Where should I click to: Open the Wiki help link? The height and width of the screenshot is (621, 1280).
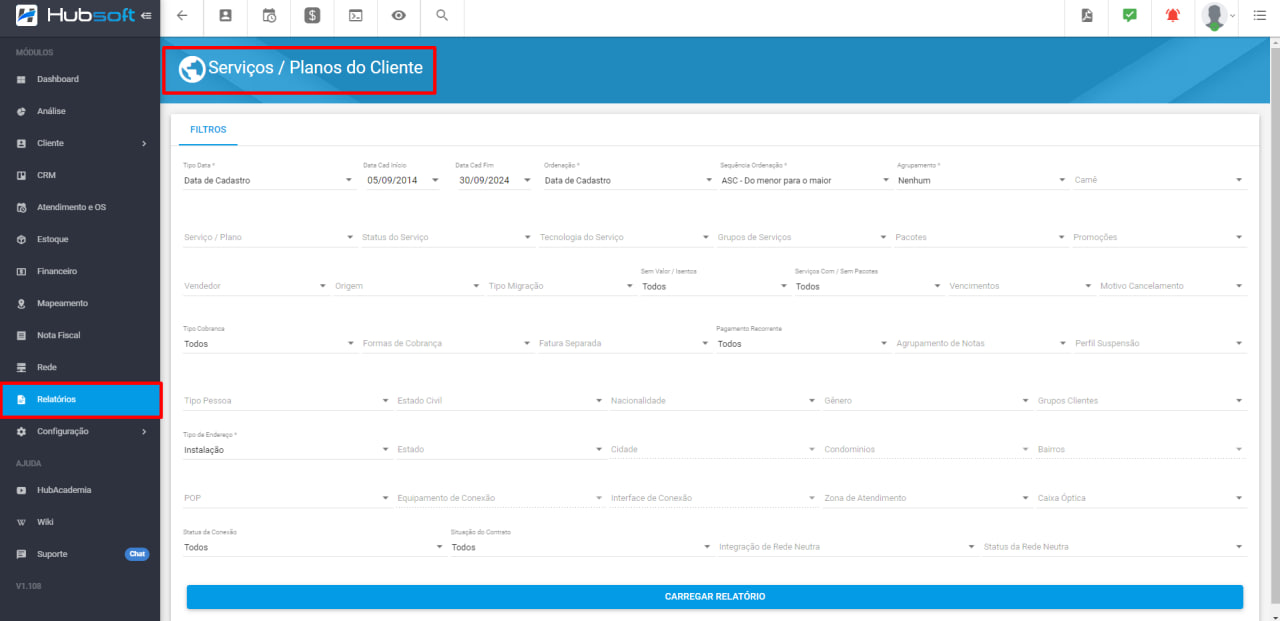80,522
